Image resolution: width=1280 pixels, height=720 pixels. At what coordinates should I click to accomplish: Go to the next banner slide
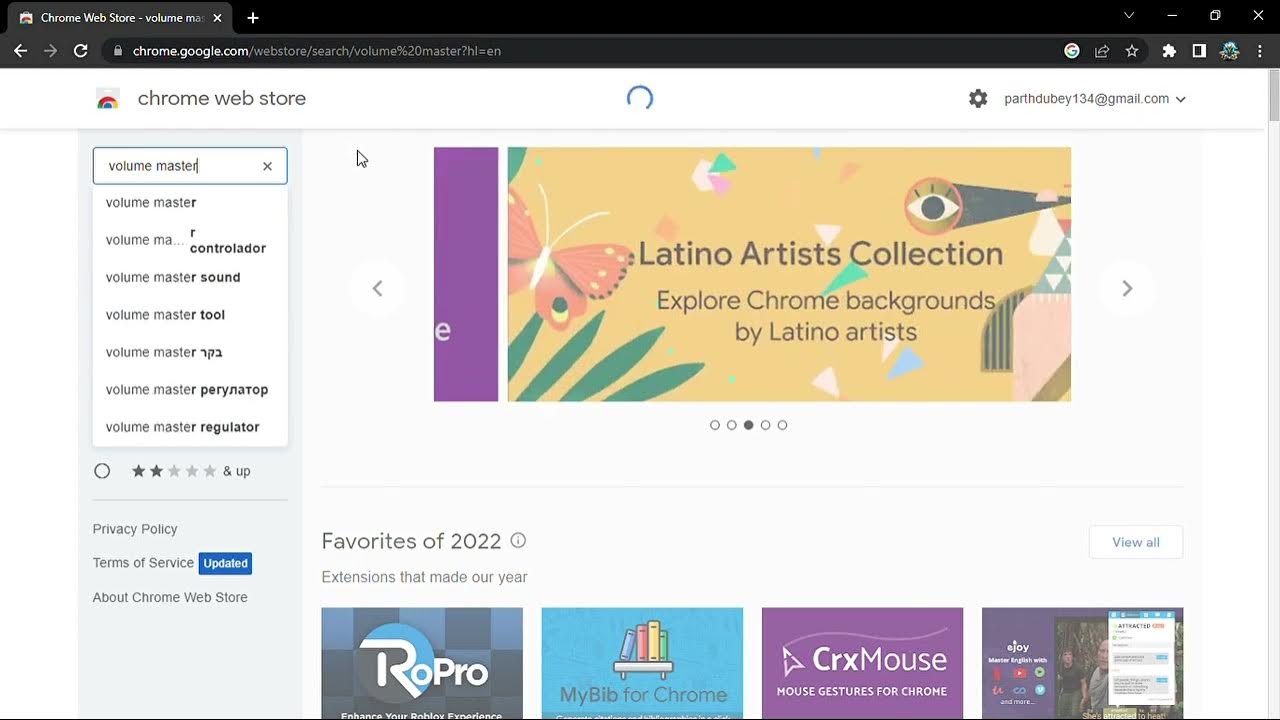(1127, 288)
